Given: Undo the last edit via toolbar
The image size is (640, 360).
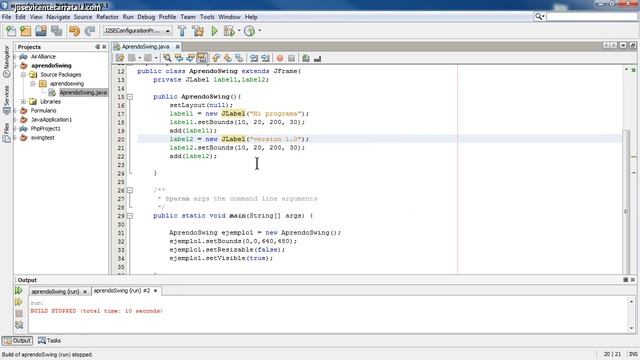Looking at the screenshot, I should point(74,31).
